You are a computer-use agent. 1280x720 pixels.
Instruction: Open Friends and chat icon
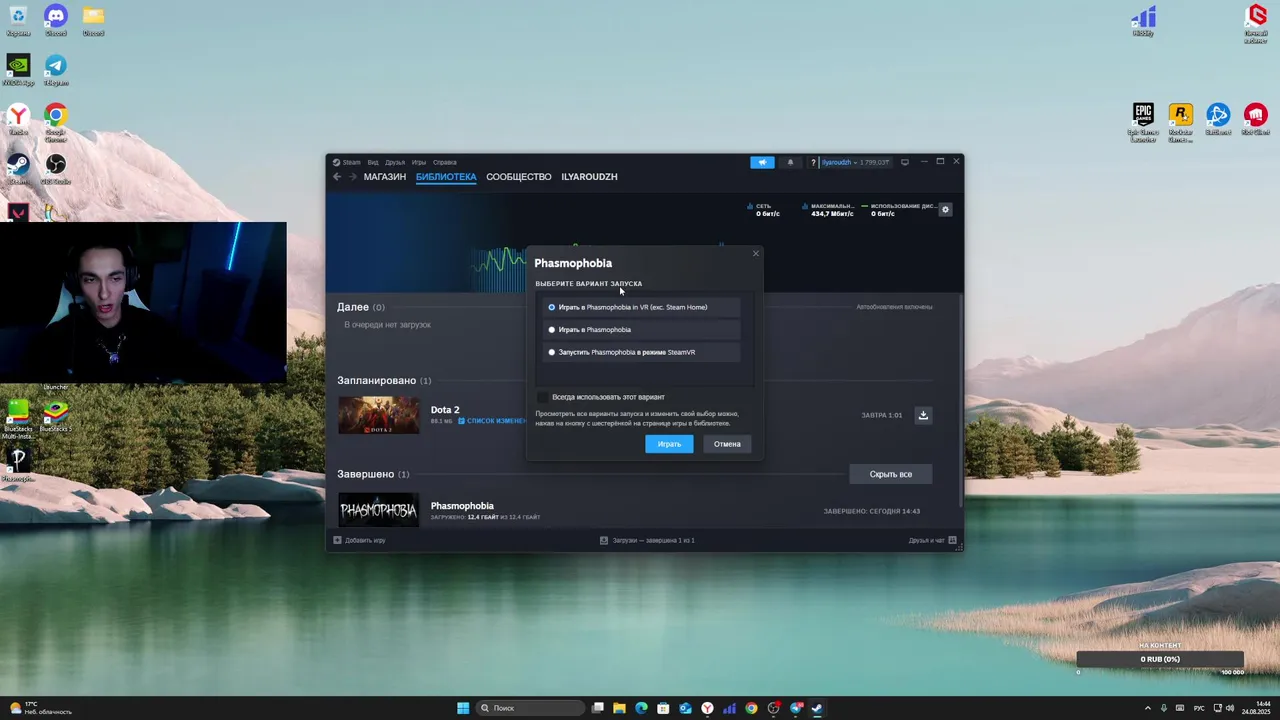pos(953,540)
